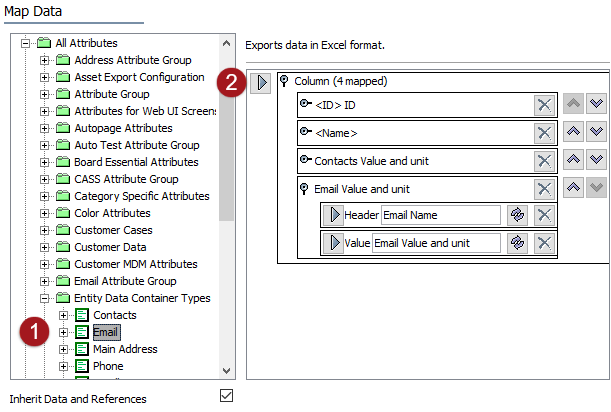Collapse the Email Value and unit key node
The image size is (611, 412).
coord(304,188)
